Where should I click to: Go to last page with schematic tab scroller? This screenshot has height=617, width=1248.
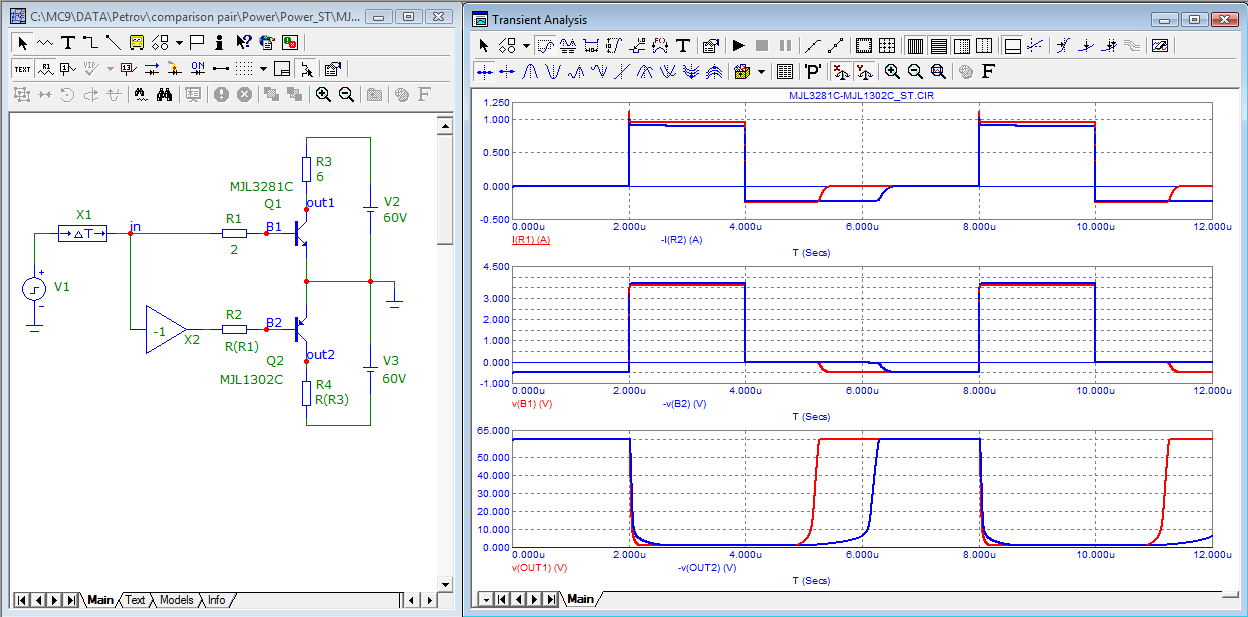tap(70, 600)
